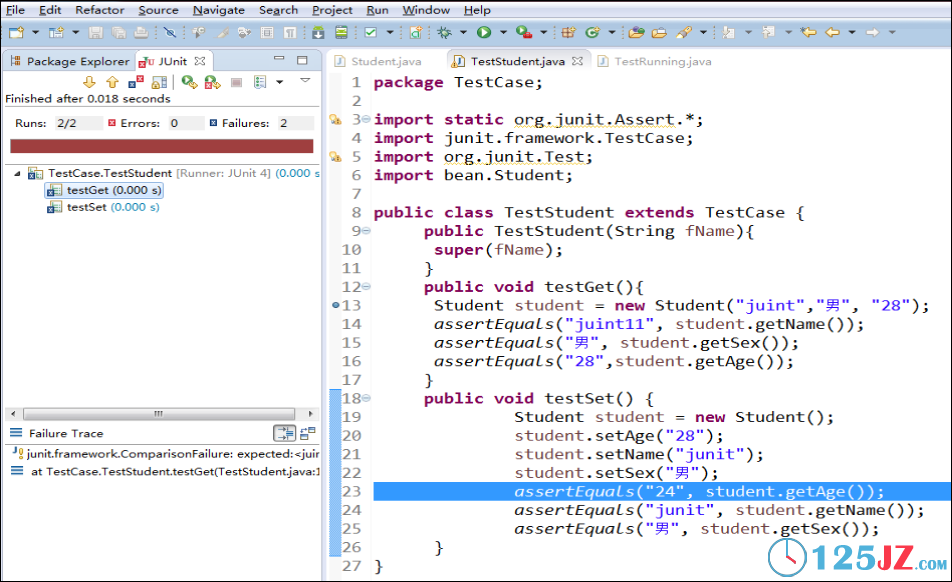
Task: Click Previous Failed Test up arrow
Action: coord(112,82)
